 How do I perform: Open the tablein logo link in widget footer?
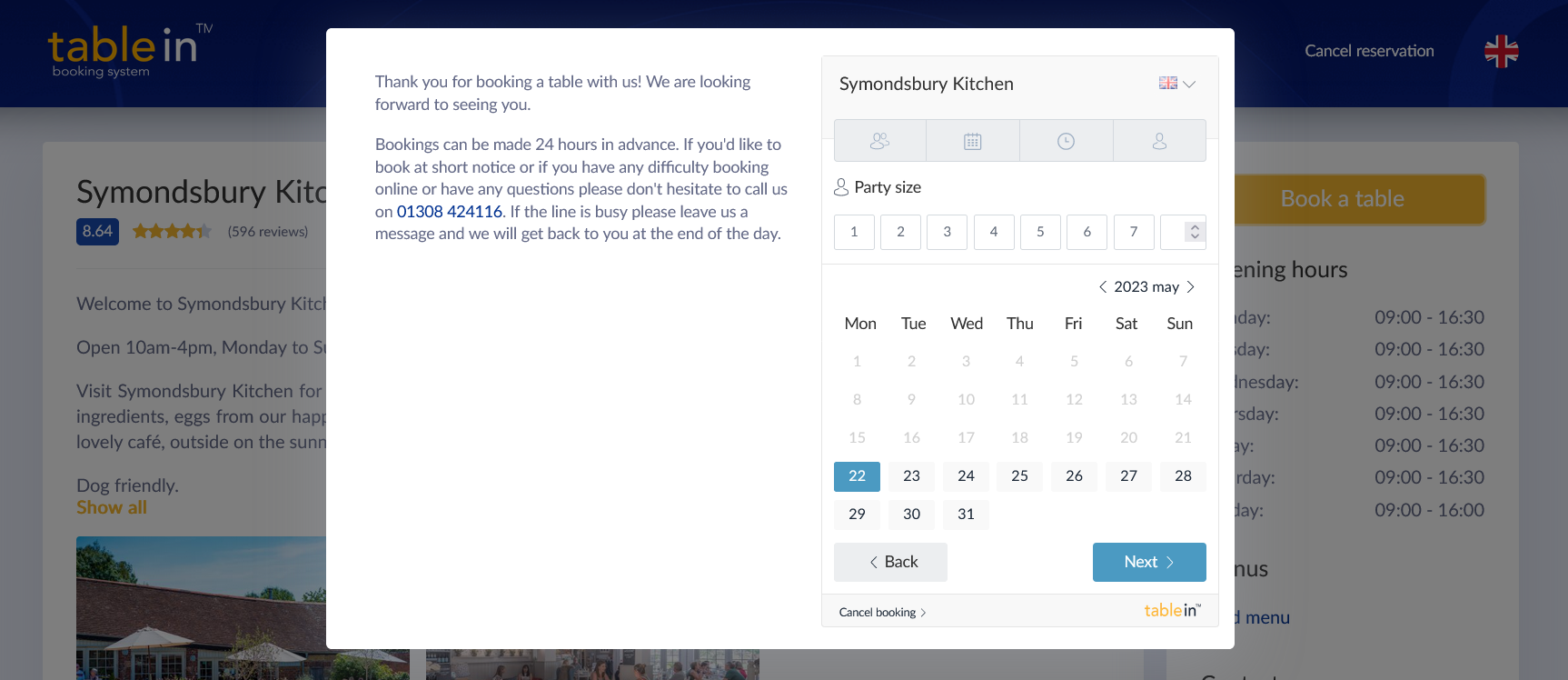[x=1172, y=611]
